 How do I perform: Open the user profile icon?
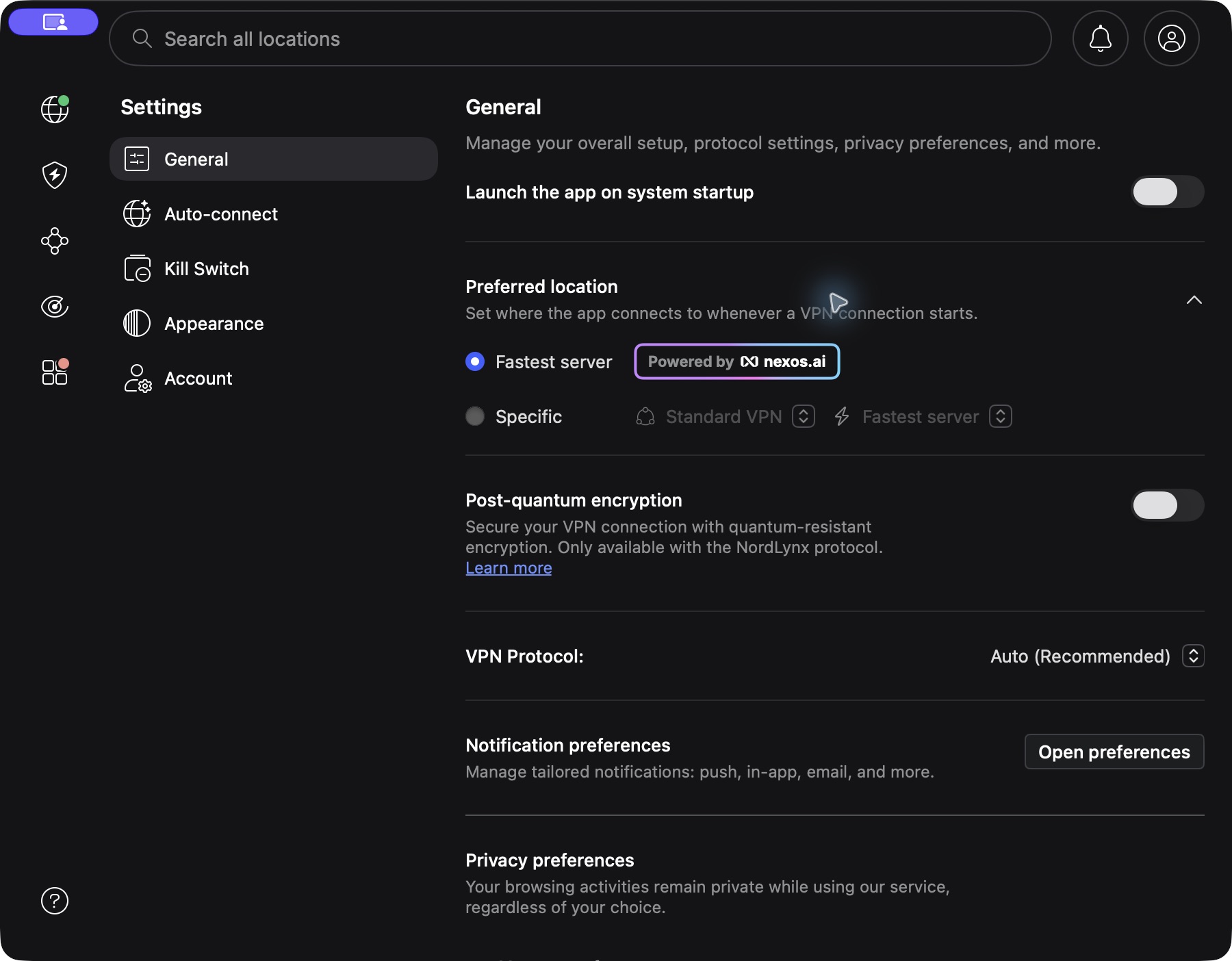(x=1172, y=38)
